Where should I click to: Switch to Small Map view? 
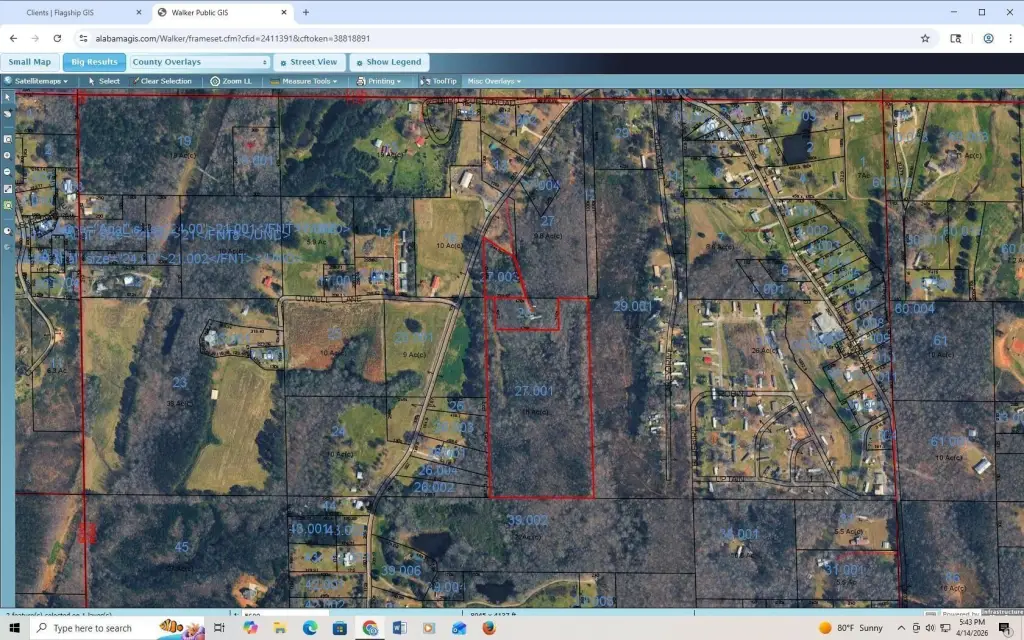coord(29,62)
